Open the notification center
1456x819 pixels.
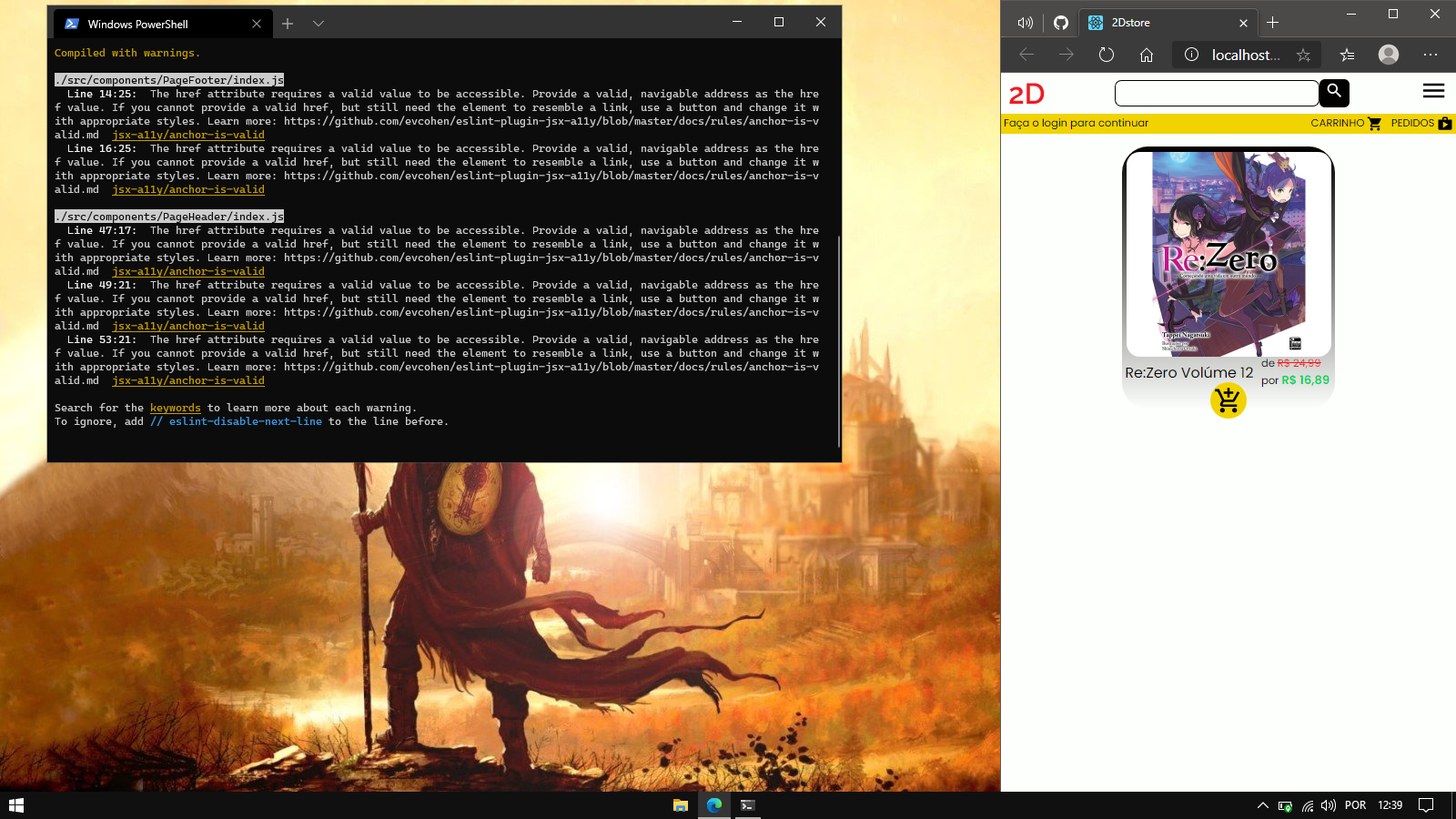coord(1426,805)
